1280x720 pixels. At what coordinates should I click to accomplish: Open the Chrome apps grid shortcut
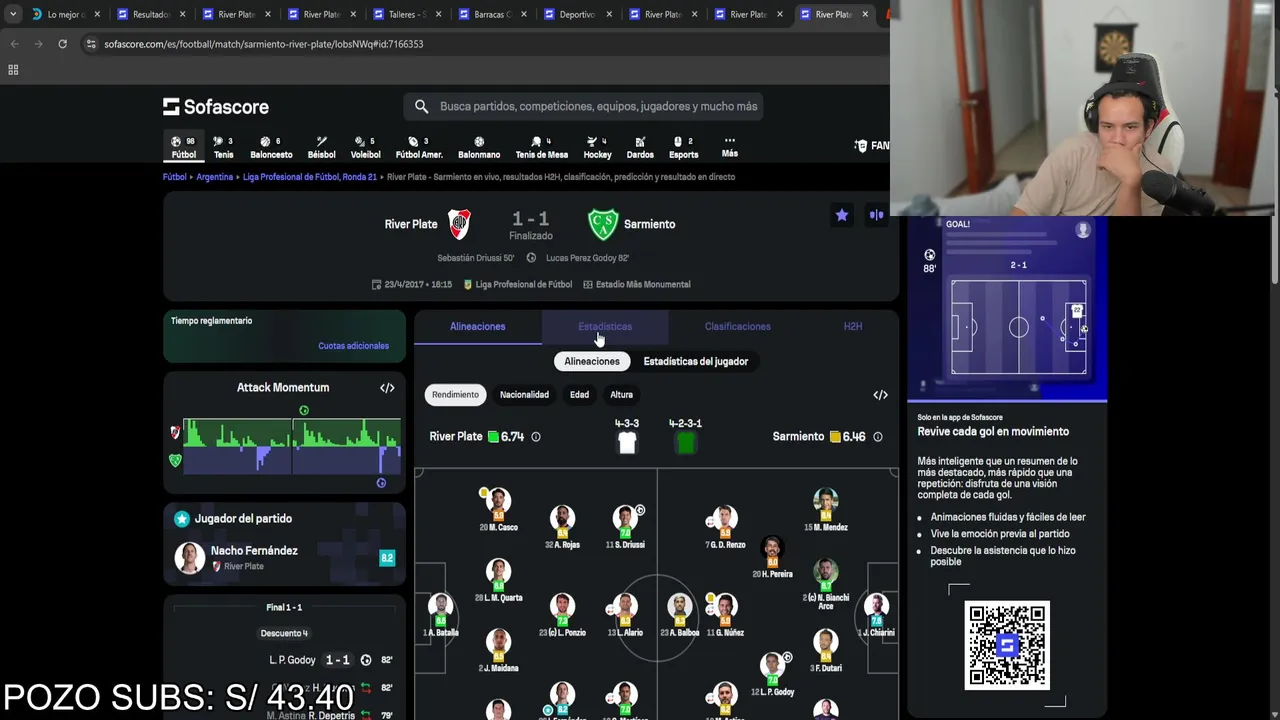[x=13, y=70]
